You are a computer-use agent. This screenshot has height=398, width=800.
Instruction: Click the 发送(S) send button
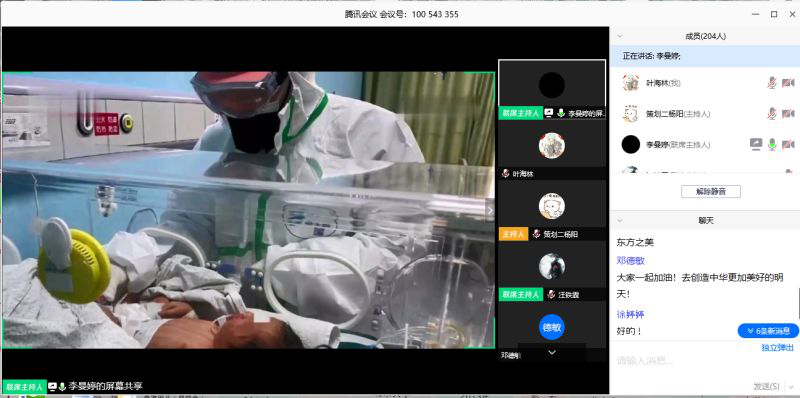click(766, 386)
